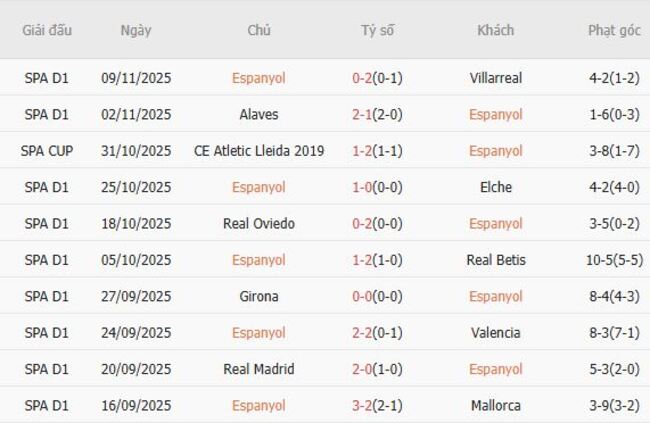Click the 'Giải đấu' column header
Image resolution: width=650 pixels, height=423 pixels.
[47, 30]
